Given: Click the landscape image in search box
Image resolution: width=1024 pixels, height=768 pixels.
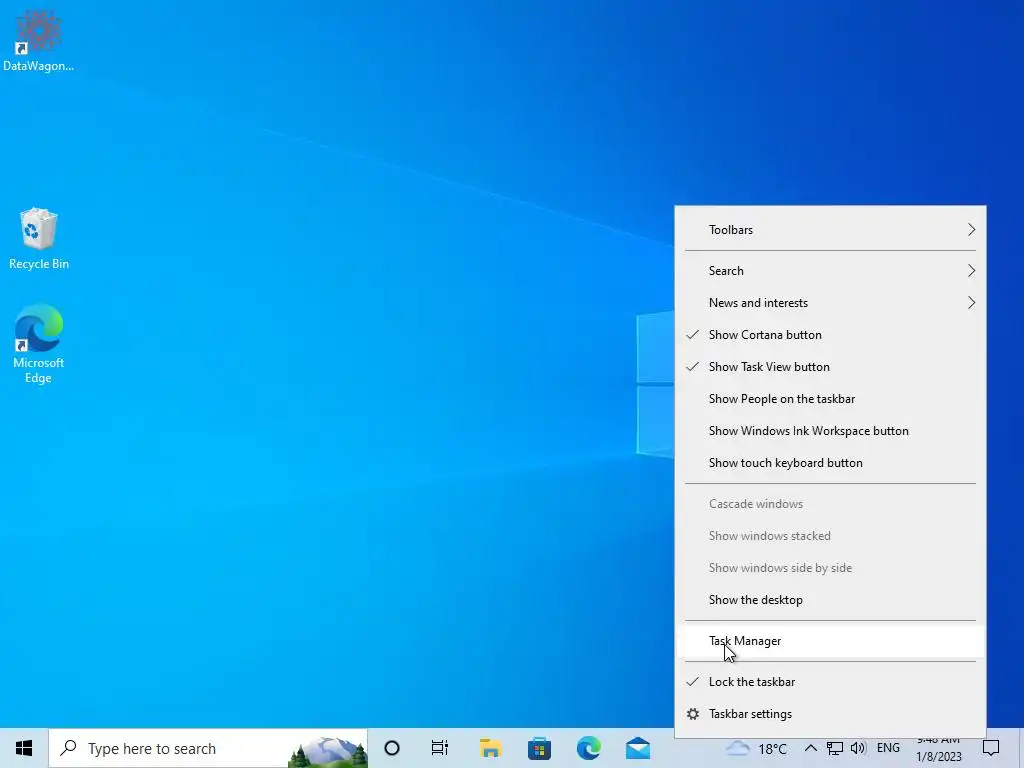Looking at the screenshot, I should point(327,751).
